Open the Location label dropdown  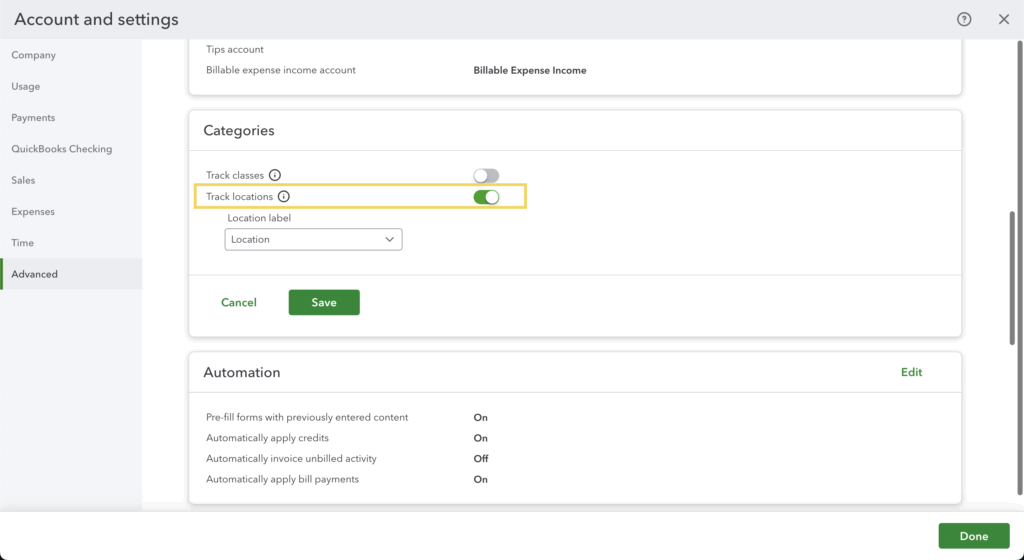(313, 240)
